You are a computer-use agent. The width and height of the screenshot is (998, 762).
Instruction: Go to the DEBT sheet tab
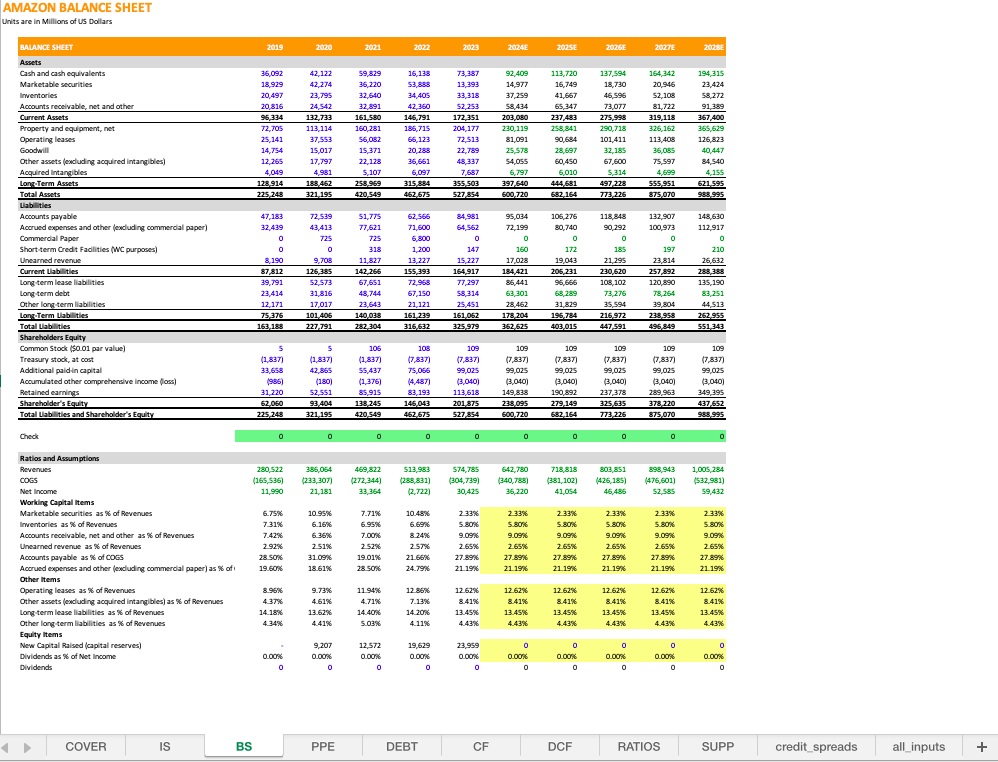click(x=402, y=746)
